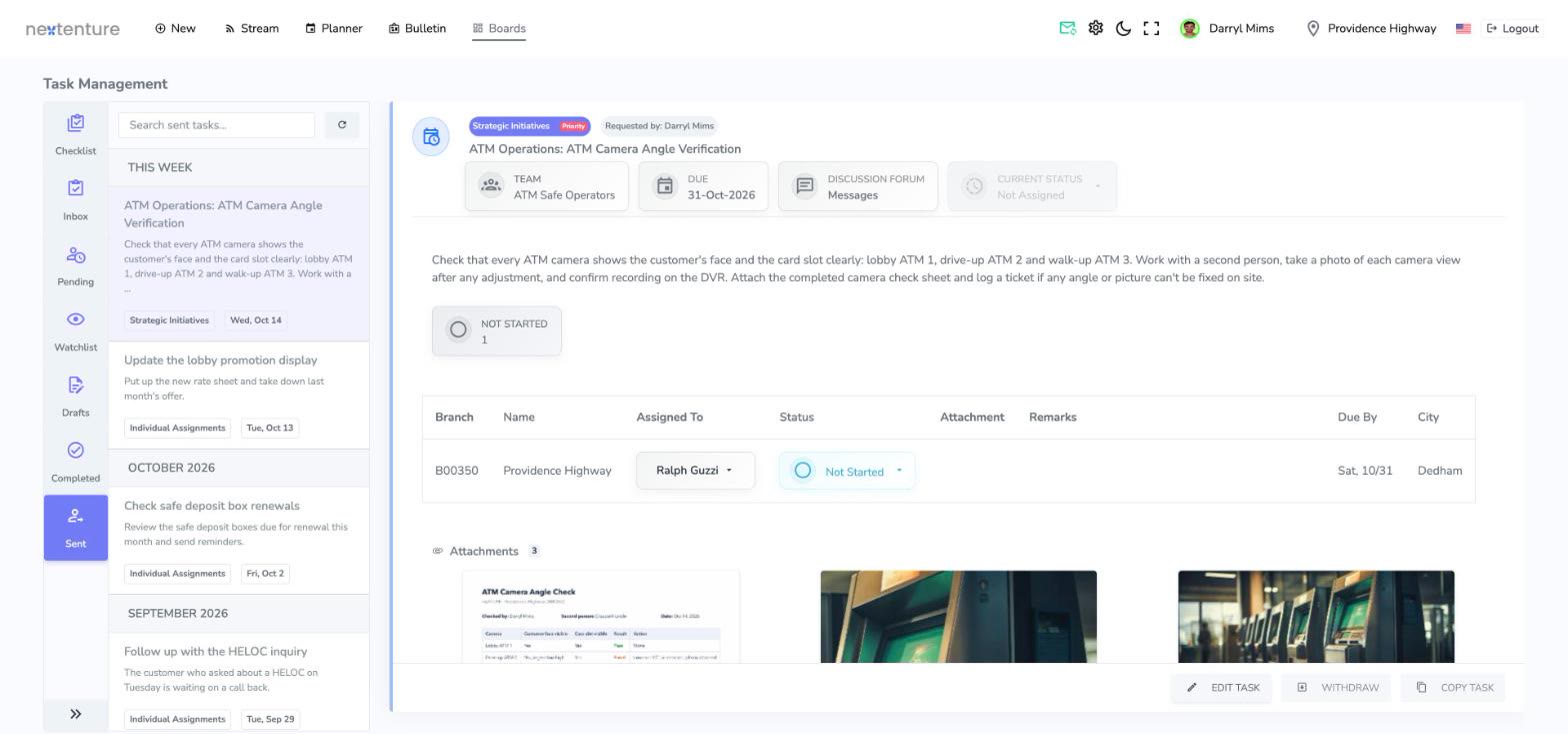Click Darryl Mims profile avatar

pos(1189,28)
